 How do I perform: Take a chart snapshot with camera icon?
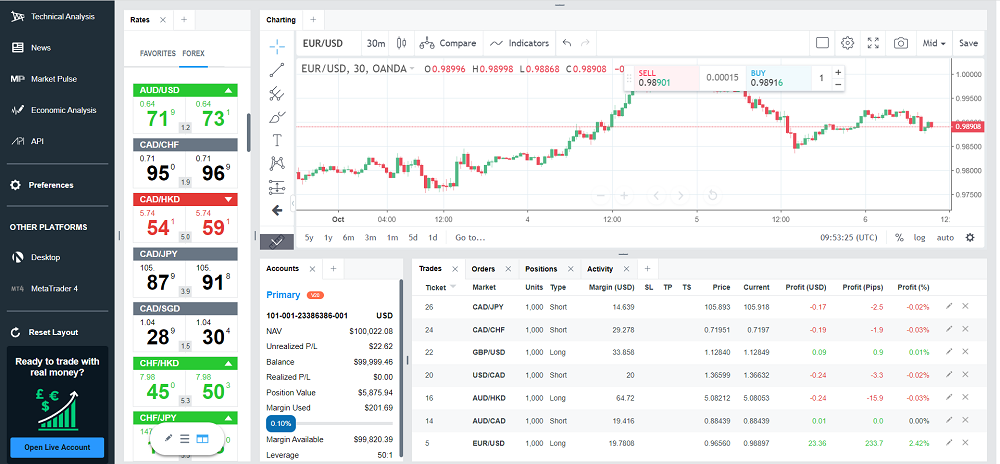click(901, 43)
